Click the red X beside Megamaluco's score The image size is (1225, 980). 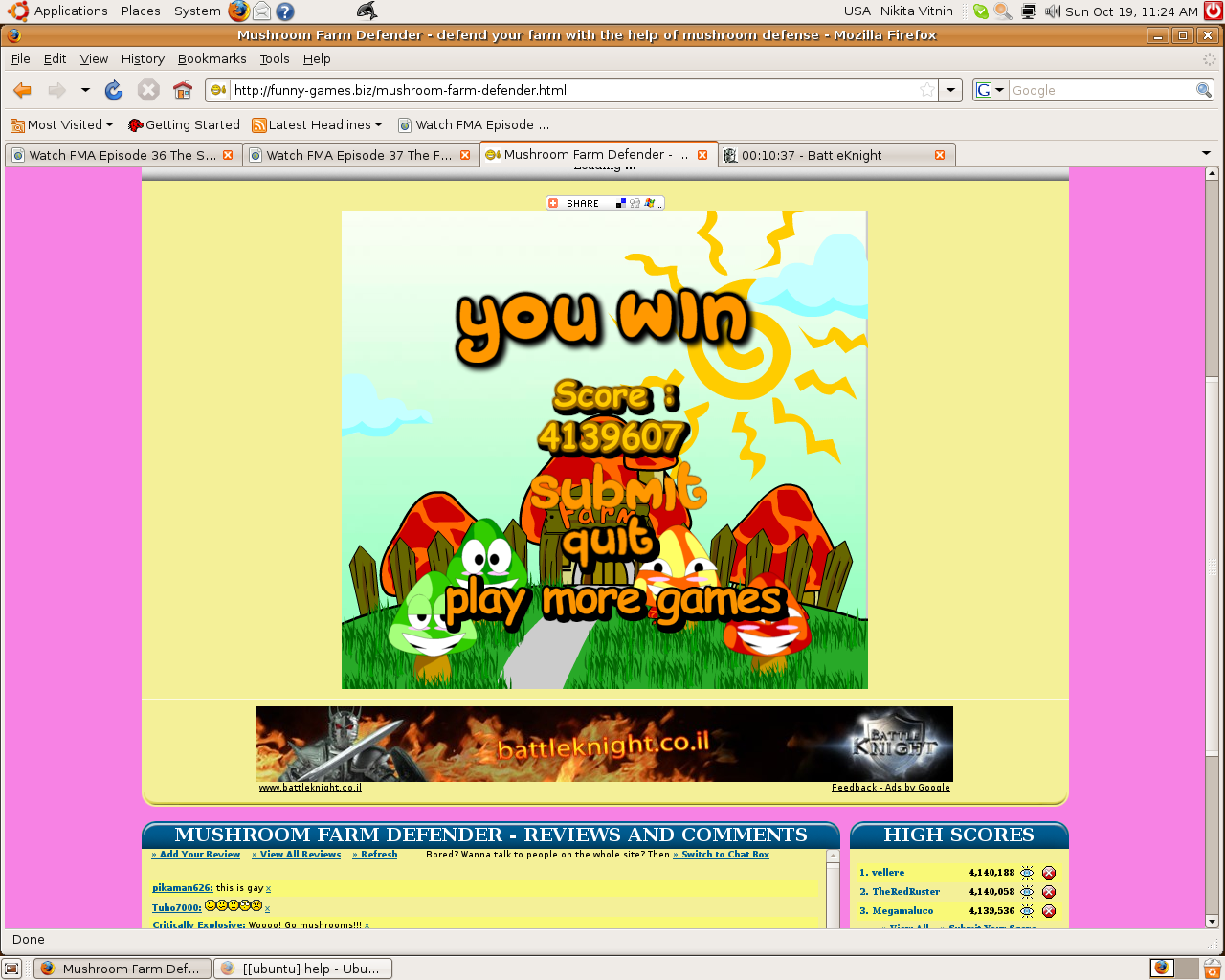1049,911
